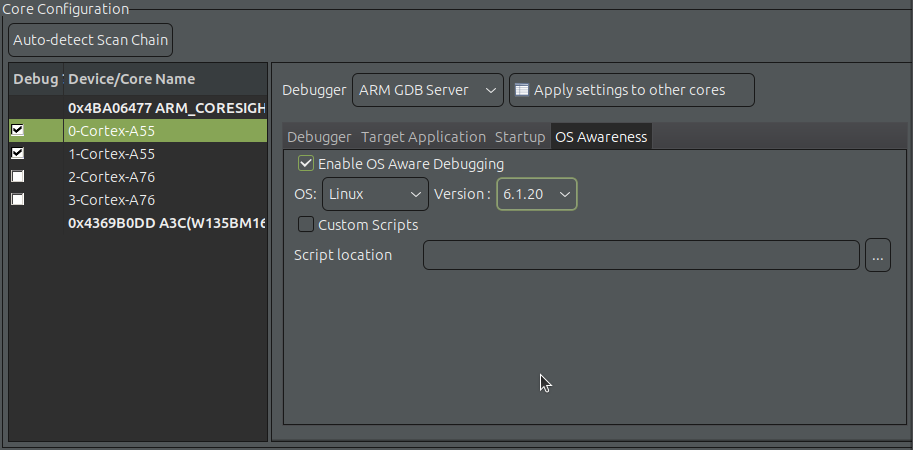This screenshot has width=913, height=450.
Task: Open the Debugger ARM GDB Server dropdown
Action: pos(427,90)
